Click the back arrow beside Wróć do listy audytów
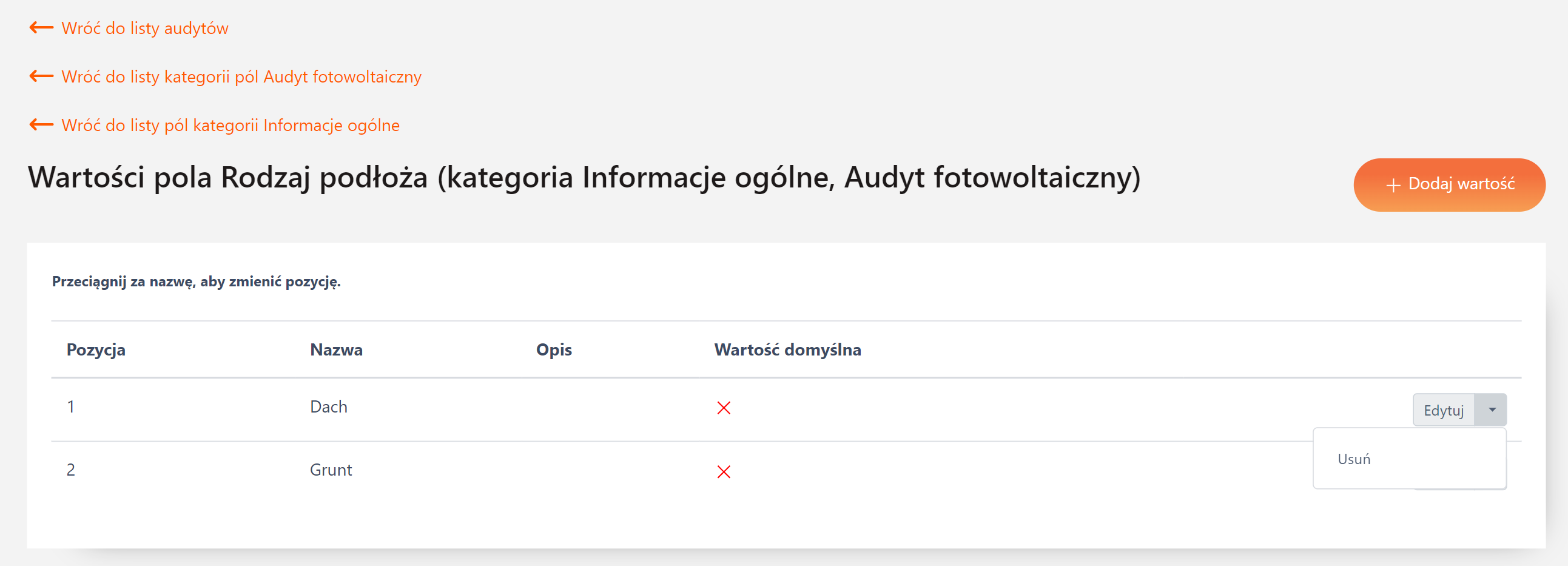Screen dimensions: 1568x566 [41, 27]
